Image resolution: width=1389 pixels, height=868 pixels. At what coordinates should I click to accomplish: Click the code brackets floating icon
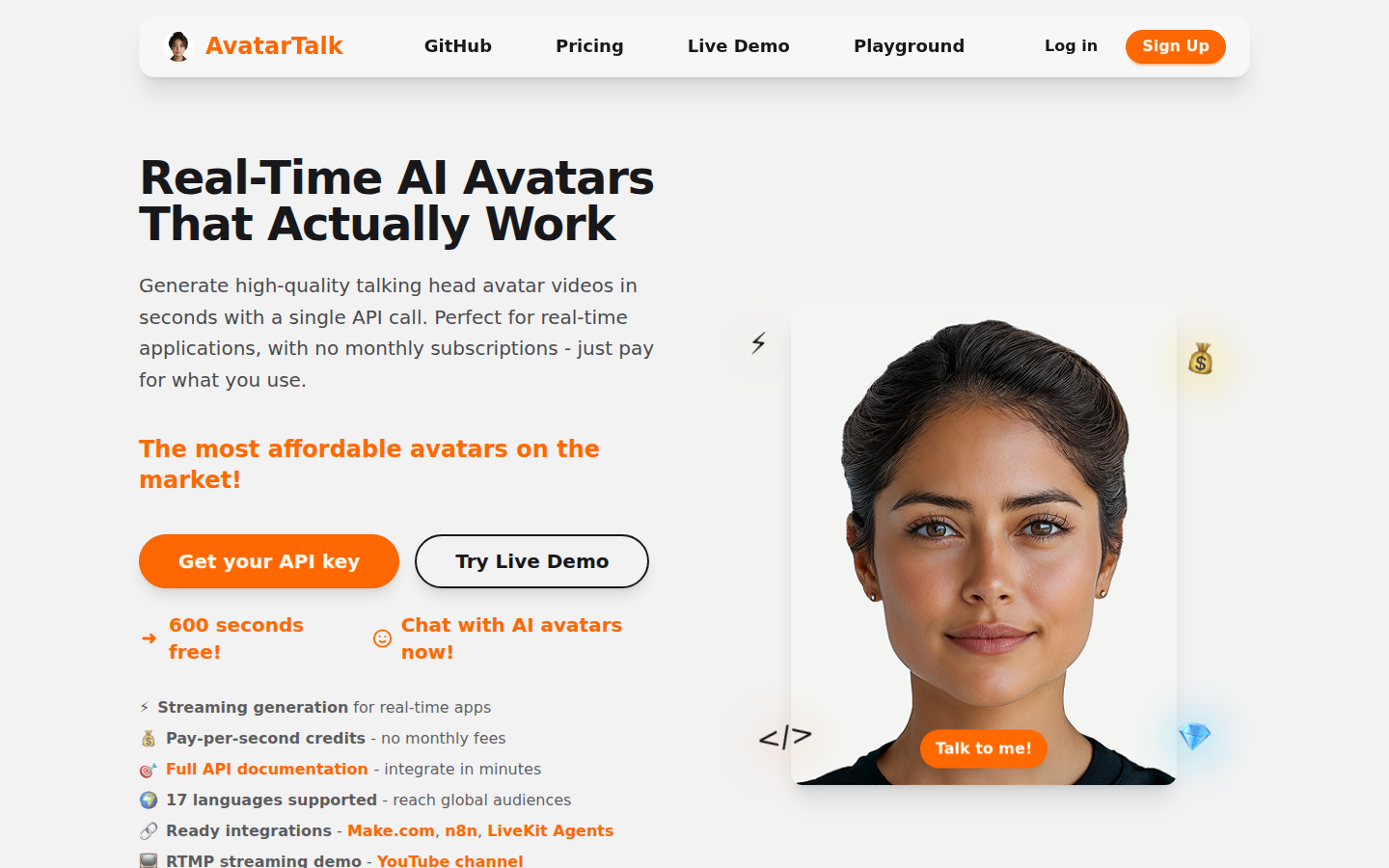pyautogui.click(x=785, y=738)
